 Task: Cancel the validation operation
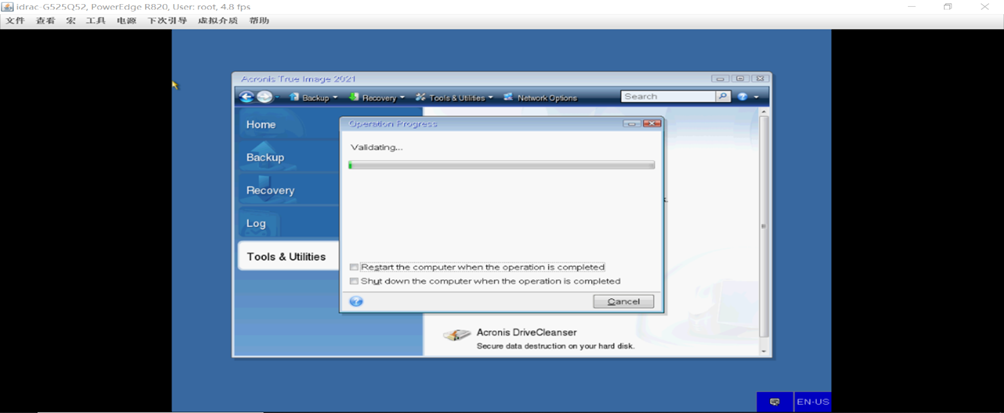(624, 302)
